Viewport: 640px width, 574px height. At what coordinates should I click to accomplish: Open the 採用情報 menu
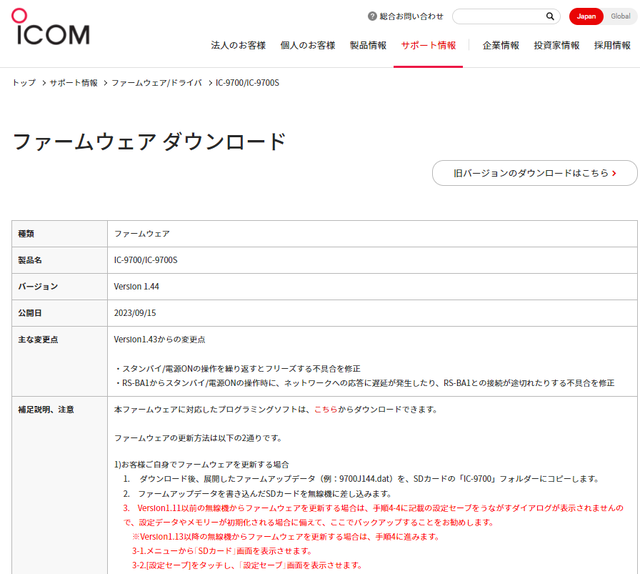(612, 45)
